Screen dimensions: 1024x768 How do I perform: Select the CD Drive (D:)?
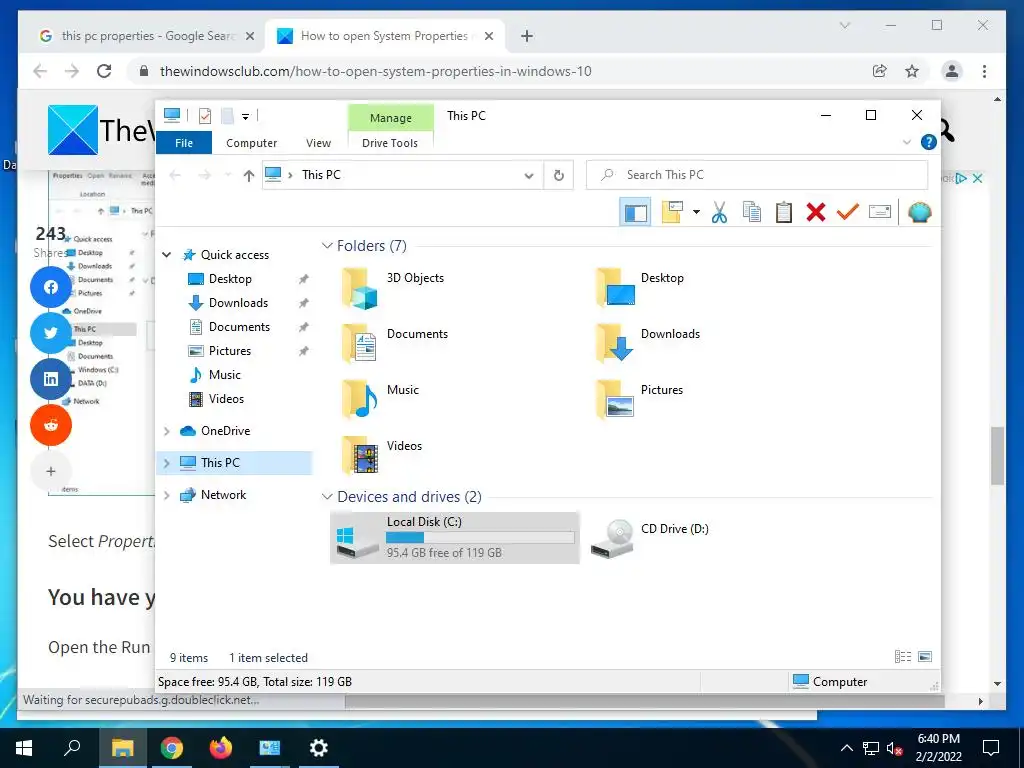pos(650,537)
